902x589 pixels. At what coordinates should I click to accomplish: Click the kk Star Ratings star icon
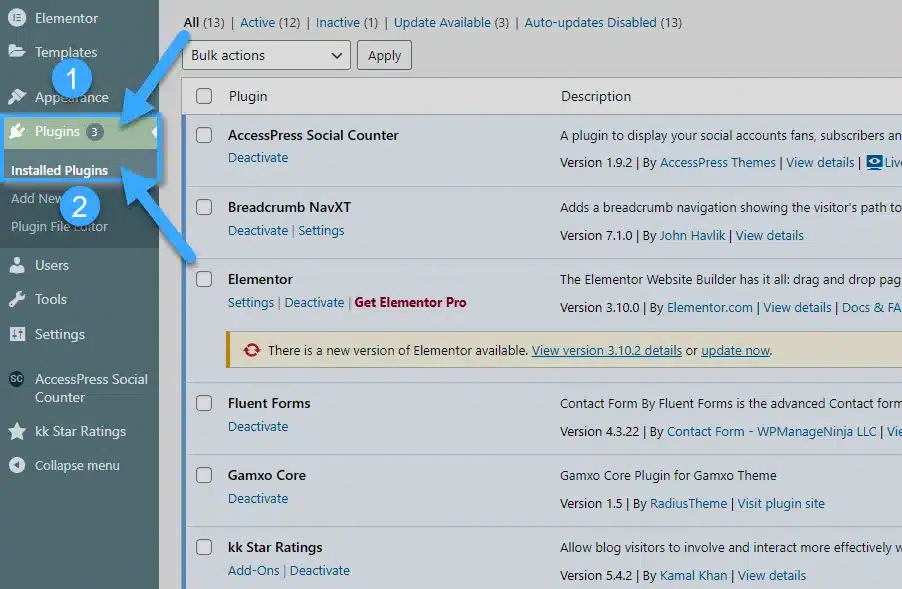pos(17,431)
